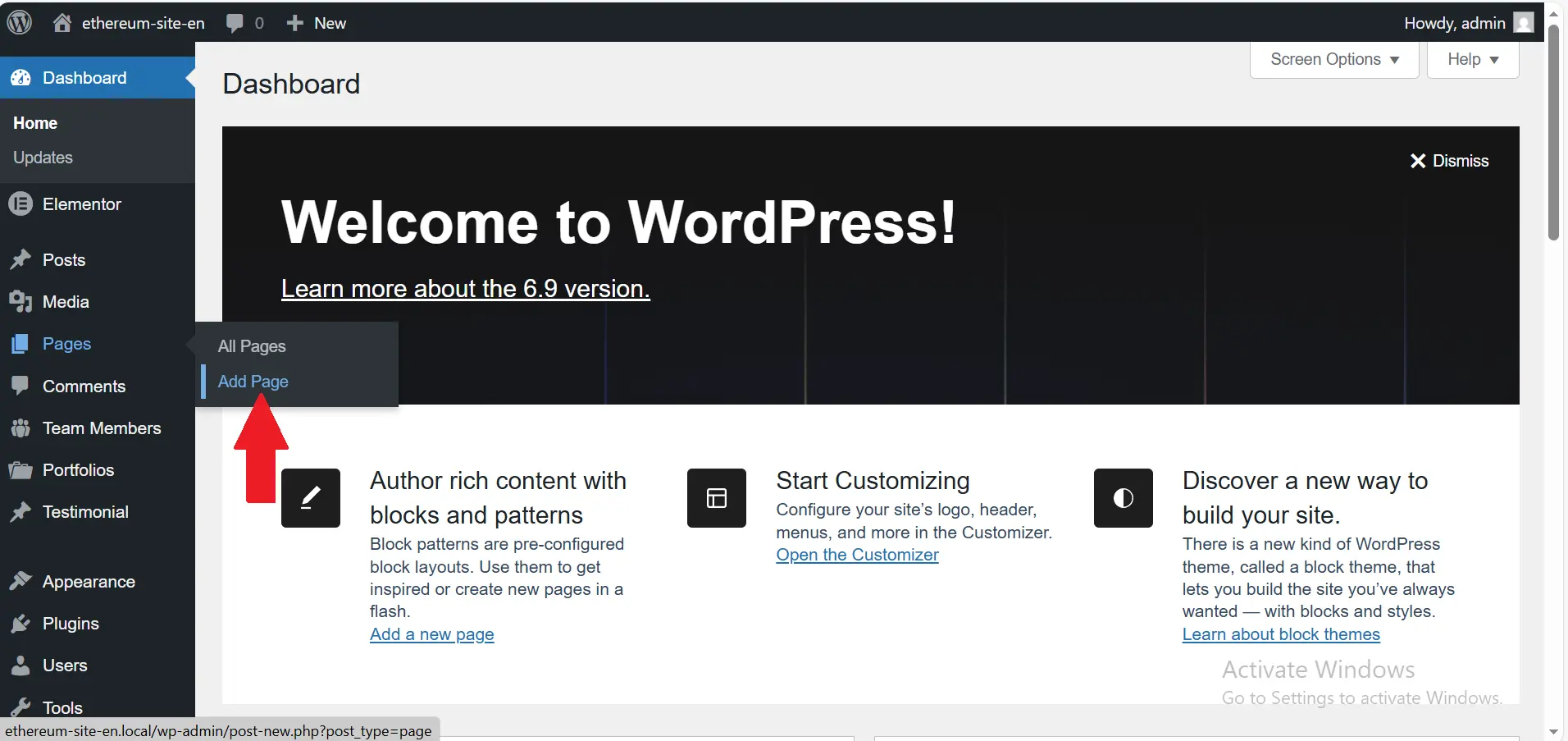Click the comments bubble icon in admin bar

(x=235, y=23)
